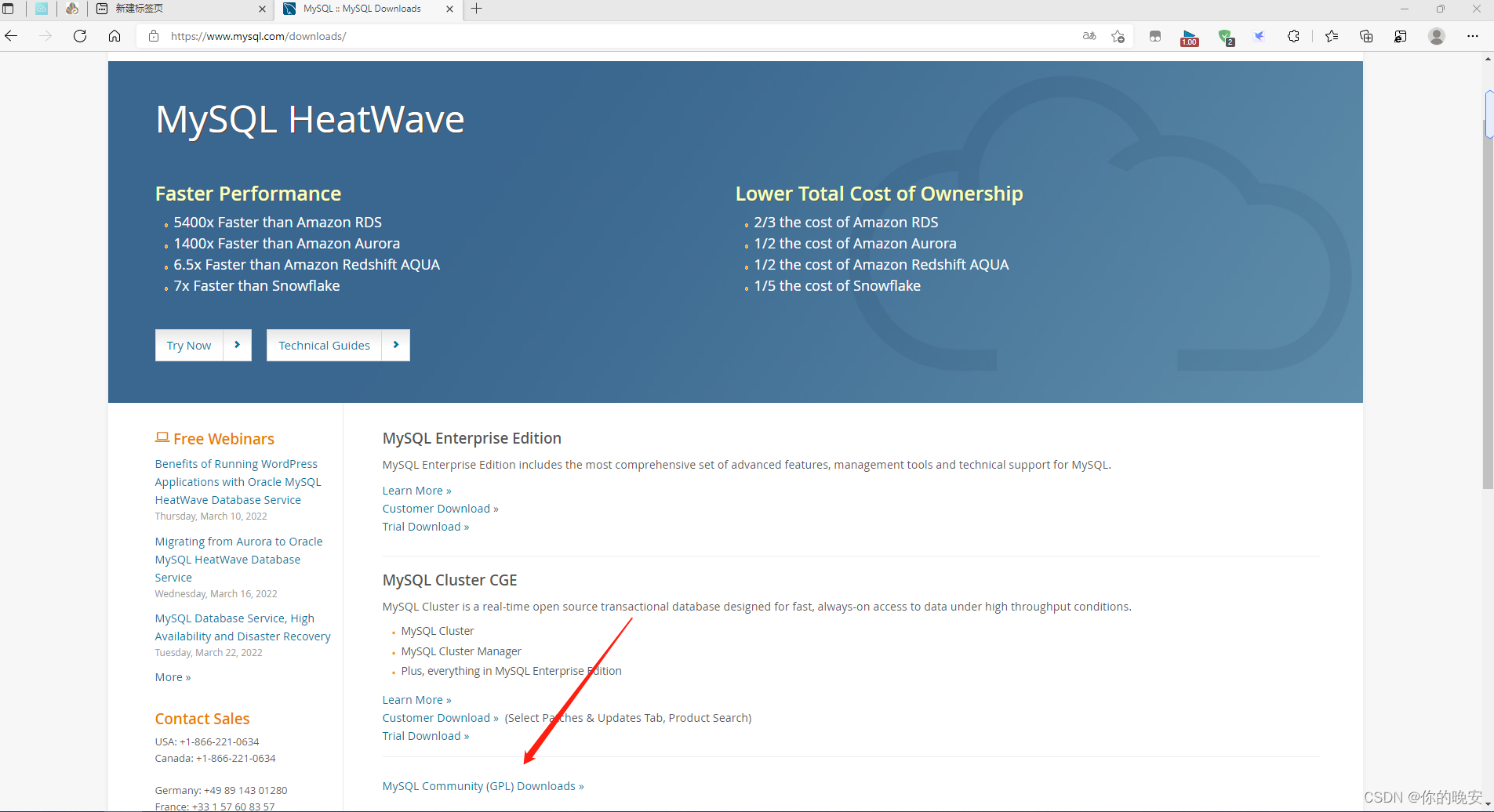Image resolution: width=1494 pixels, height=812 pixels.
Task: Open Enterprise Edition Trial Download link
Action: point(426,527)
